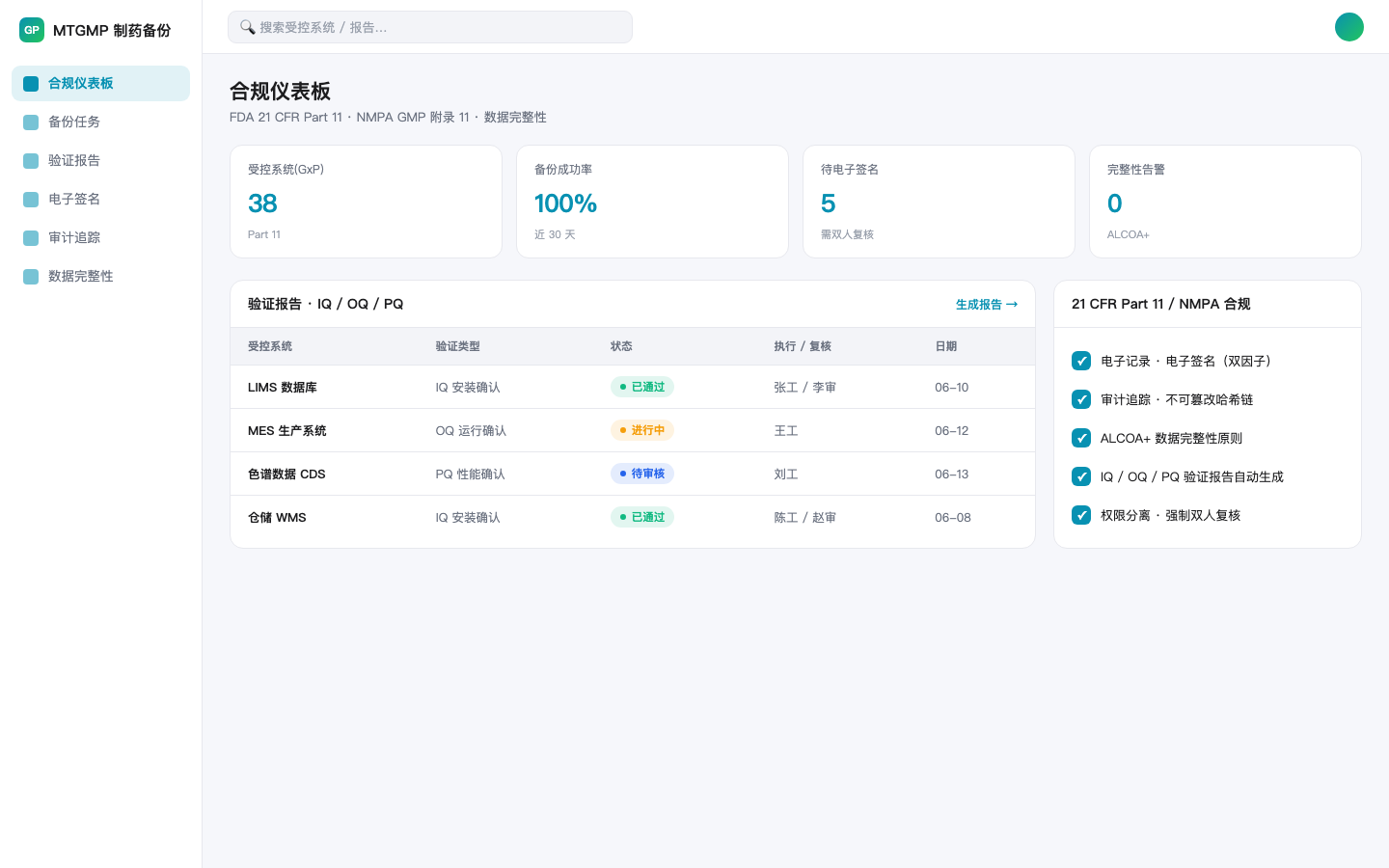1389x868 pixels.
Task: Click date 06-12
Action: click(952, 431)
